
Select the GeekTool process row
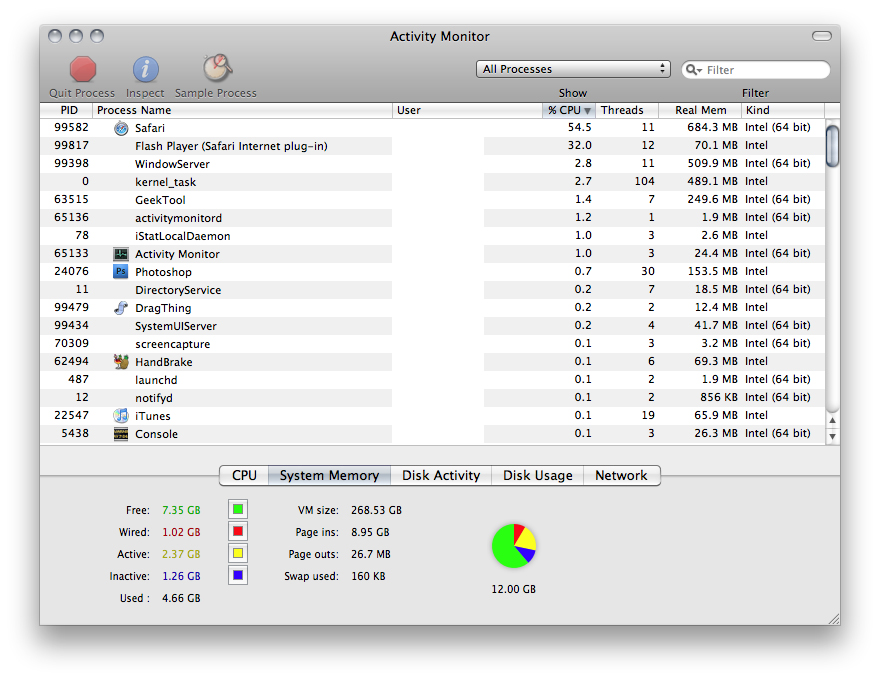[432, 200]
